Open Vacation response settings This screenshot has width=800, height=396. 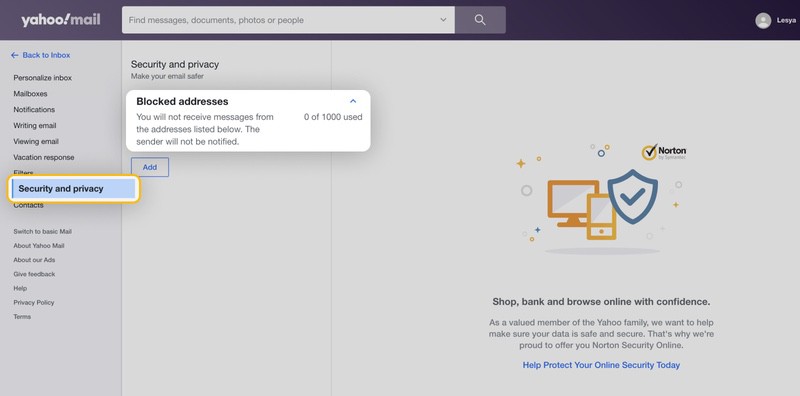click(x=43, y=157)
